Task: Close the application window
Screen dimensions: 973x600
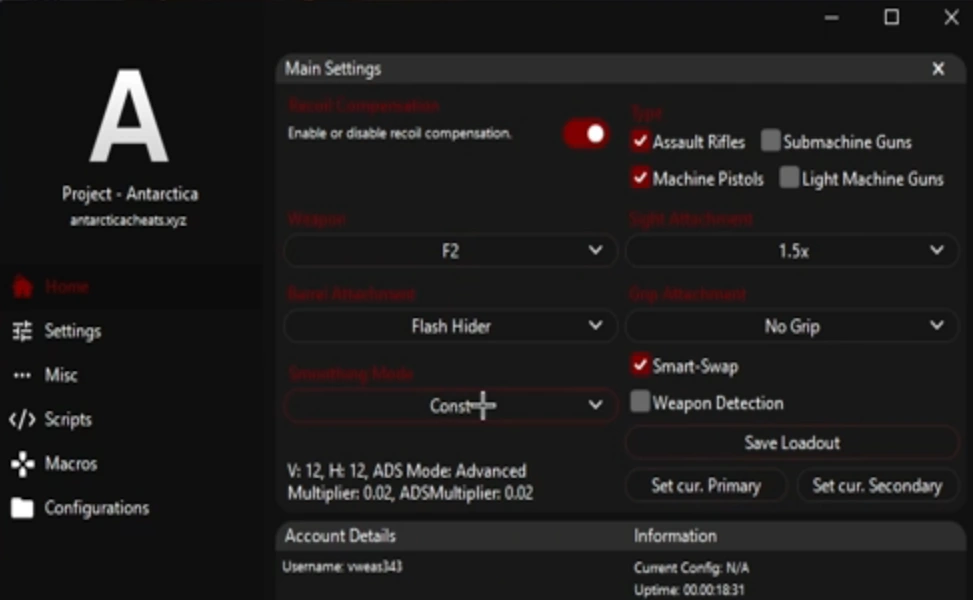Action: click(952, 17)
